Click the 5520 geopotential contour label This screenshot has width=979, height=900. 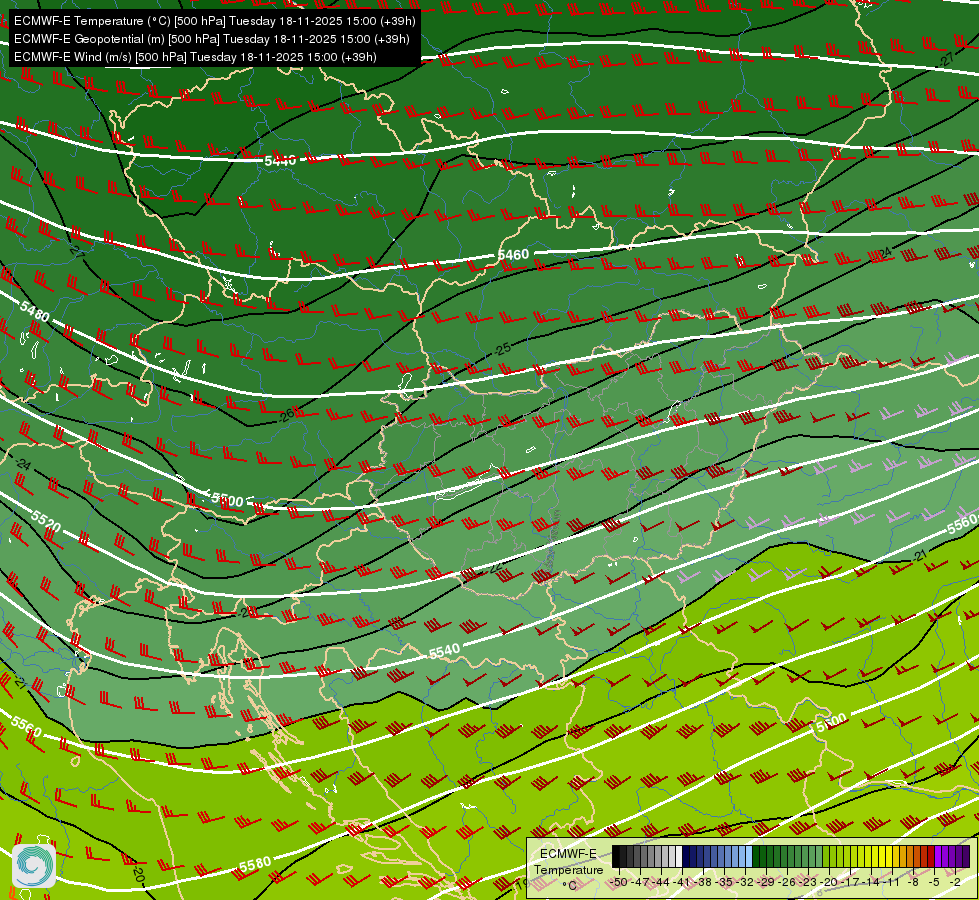coord(46,521)
